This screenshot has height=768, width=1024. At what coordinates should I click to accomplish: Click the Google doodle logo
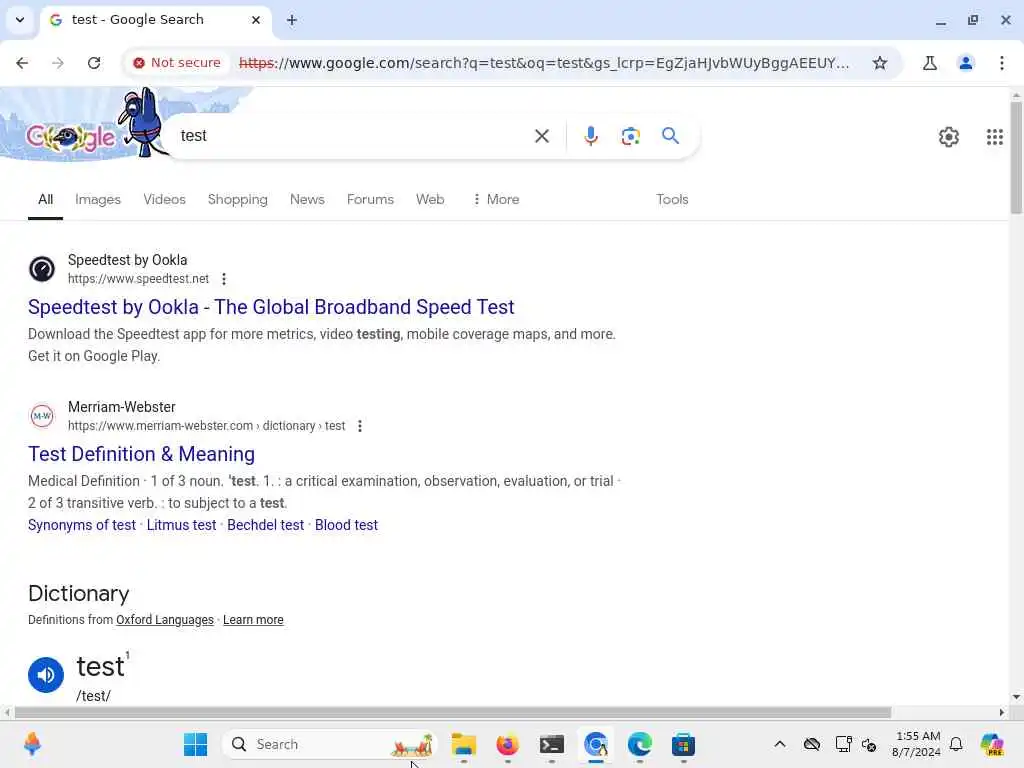[x=71, y=136]
